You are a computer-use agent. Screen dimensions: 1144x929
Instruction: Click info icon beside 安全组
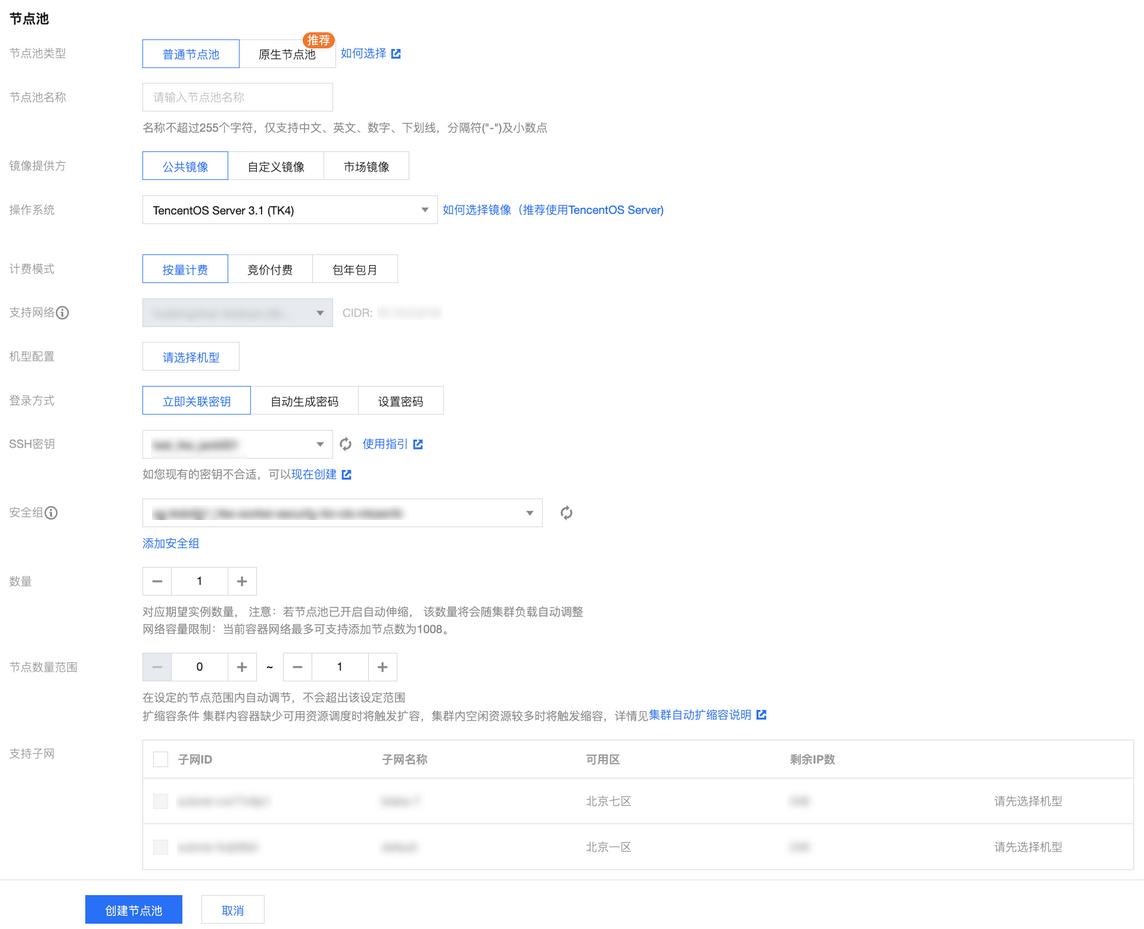tap(51, 512)
